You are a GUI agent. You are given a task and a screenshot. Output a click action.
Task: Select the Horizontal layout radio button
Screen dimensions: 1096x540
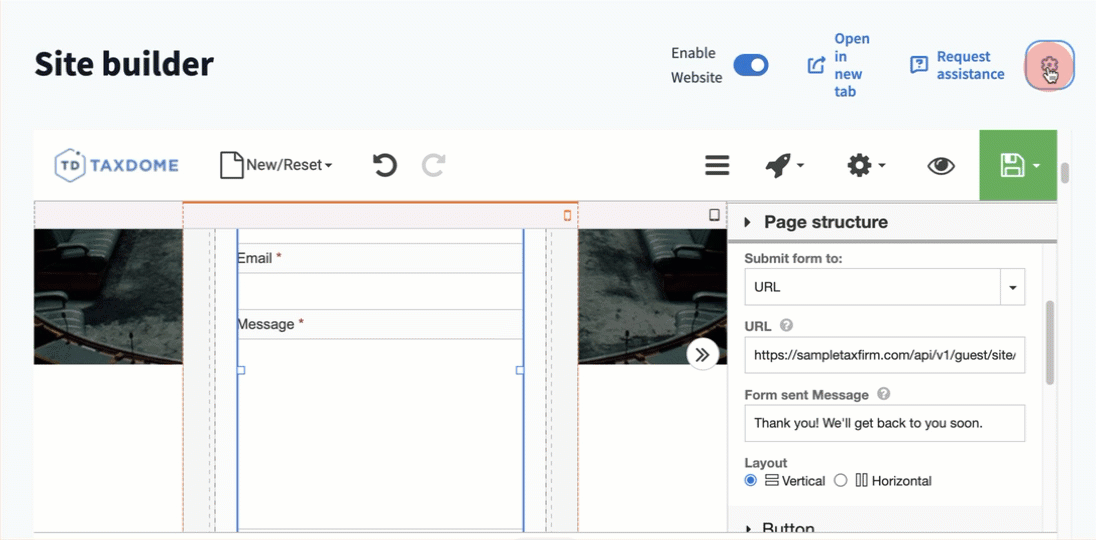[840, 481]
